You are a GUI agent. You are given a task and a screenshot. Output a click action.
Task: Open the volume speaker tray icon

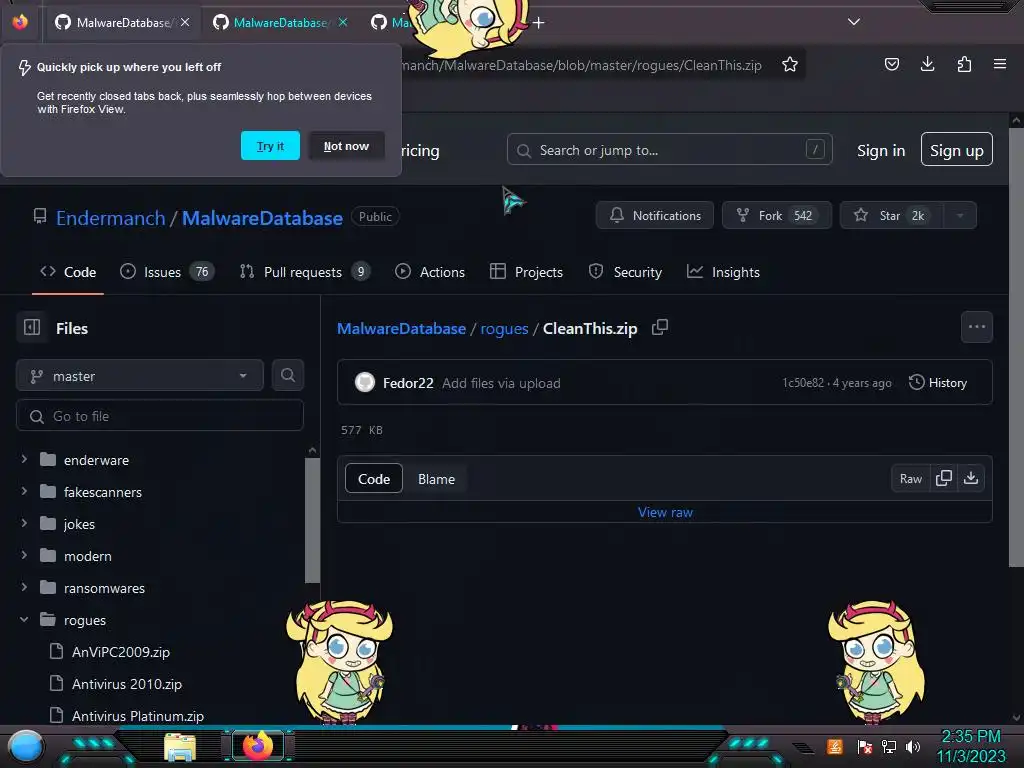[912, 746]
